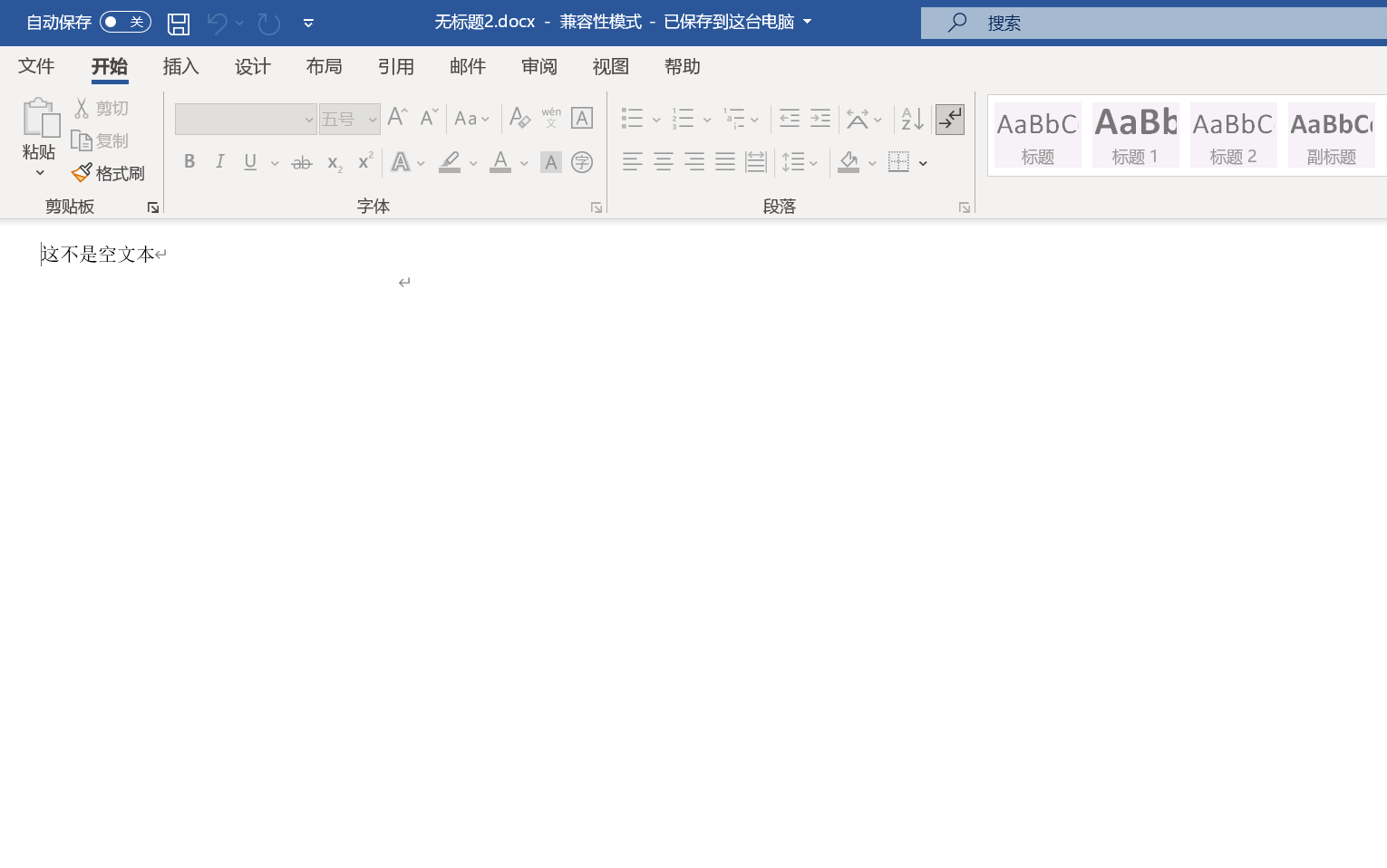Click the 剪切 button
Viewport: 1387px width, 868px height.
pyautogui.click(x=102, y=109)
